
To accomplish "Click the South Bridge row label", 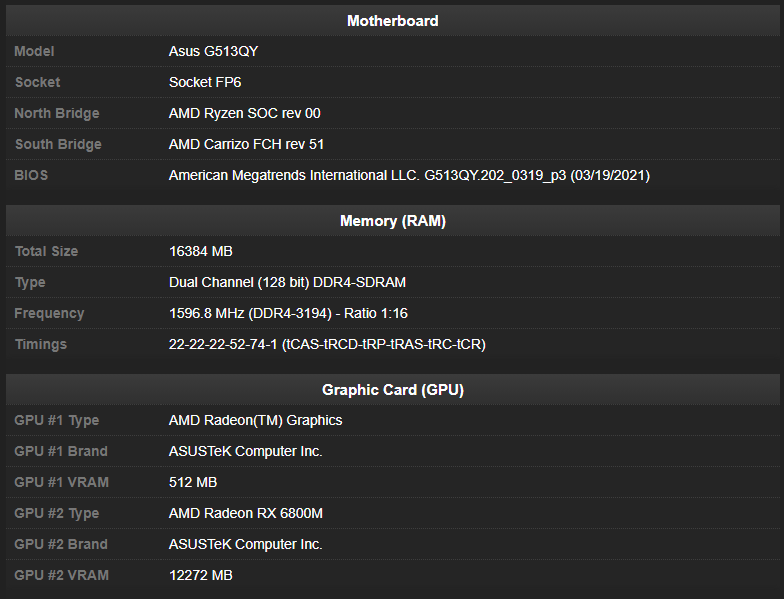I will [x=58, y=144].
